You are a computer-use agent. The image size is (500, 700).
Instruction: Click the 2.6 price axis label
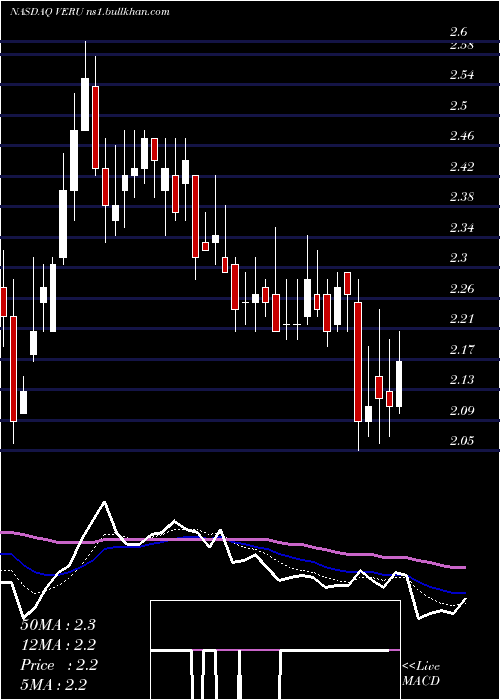point(458,32)
